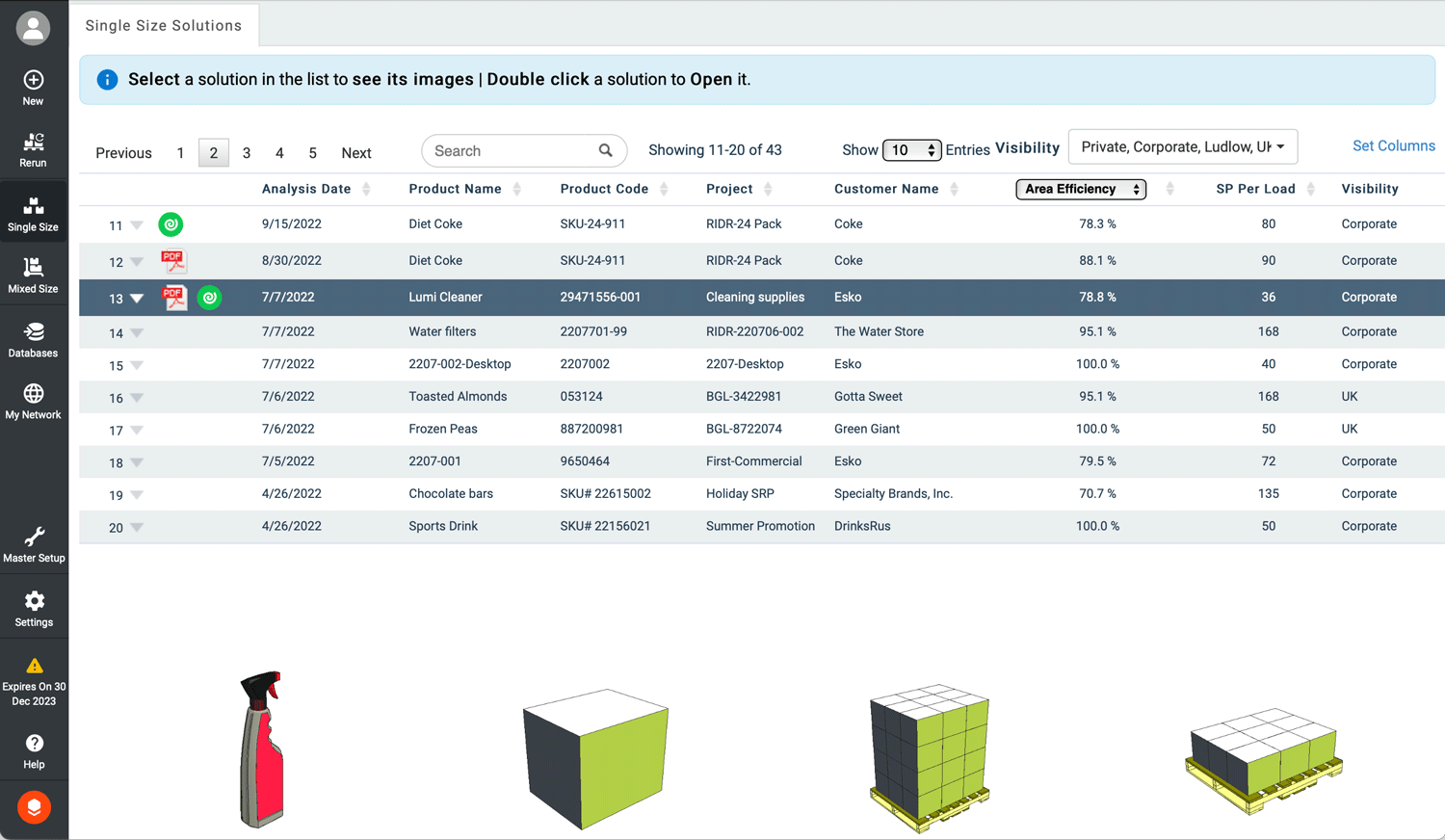Click the search magnifier icon
1445x840 pixels.
(x=606, y=150)
